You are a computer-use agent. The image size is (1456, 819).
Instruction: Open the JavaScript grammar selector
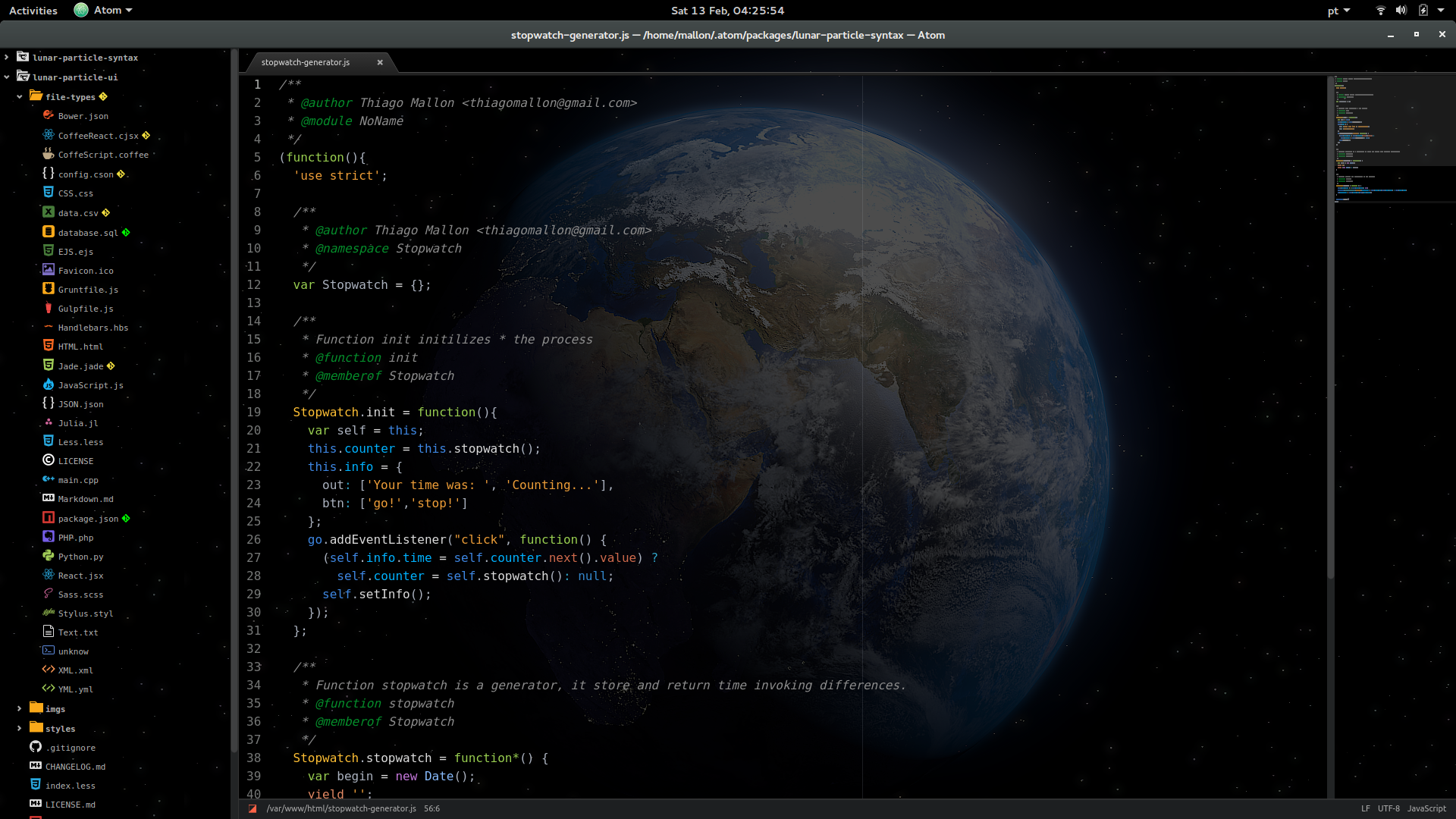pos(1426,808)
